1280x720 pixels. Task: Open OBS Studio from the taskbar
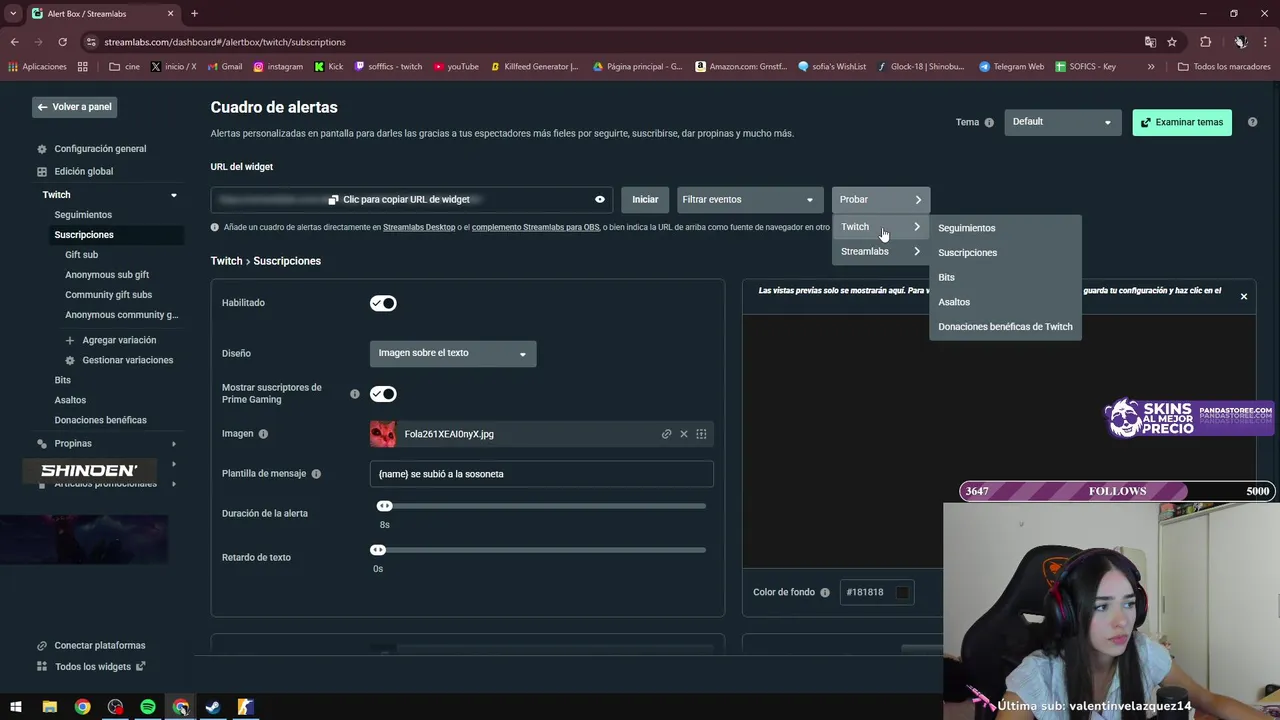[115, 707]
